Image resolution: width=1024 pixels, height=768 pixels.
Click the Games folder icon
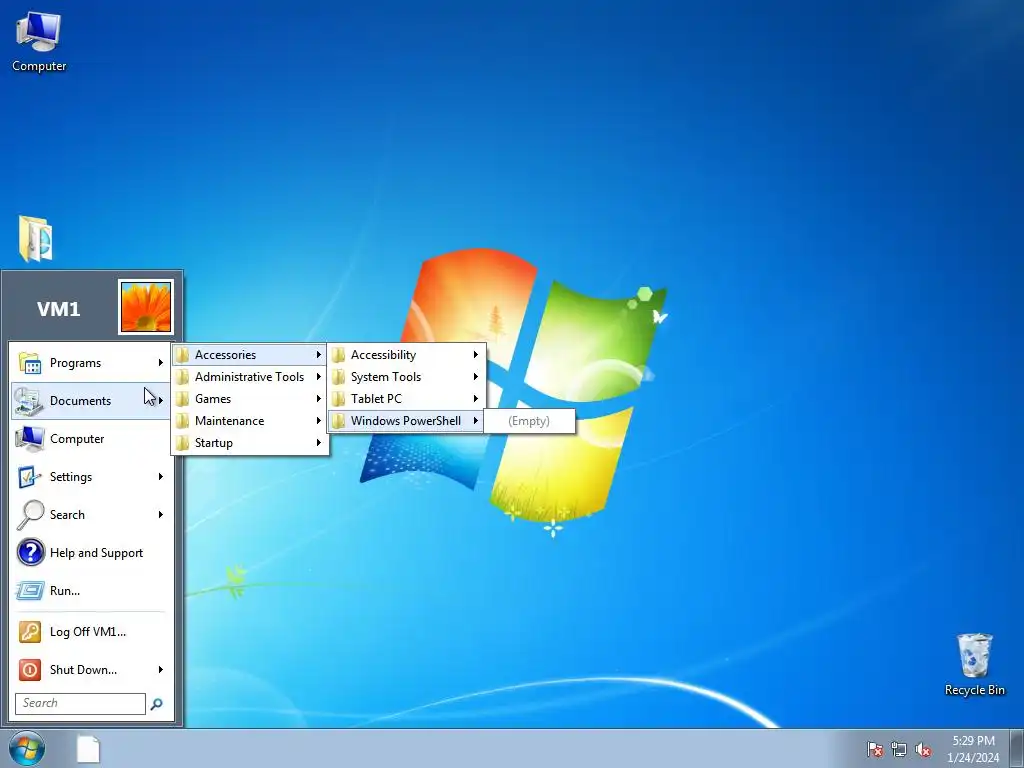click(182, 399)
